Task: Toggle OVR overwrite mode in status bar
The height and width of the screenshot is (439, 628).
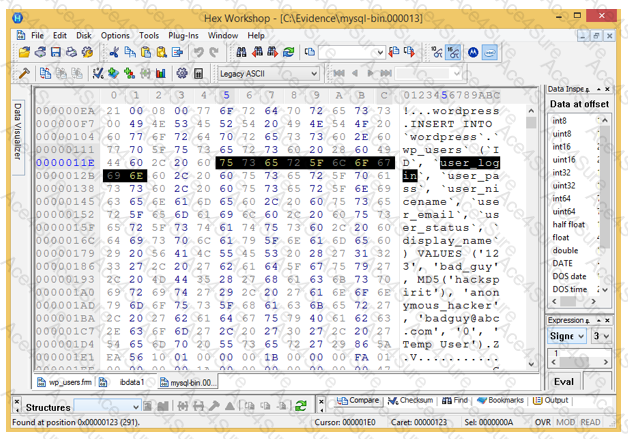Action: coord(542,423)
